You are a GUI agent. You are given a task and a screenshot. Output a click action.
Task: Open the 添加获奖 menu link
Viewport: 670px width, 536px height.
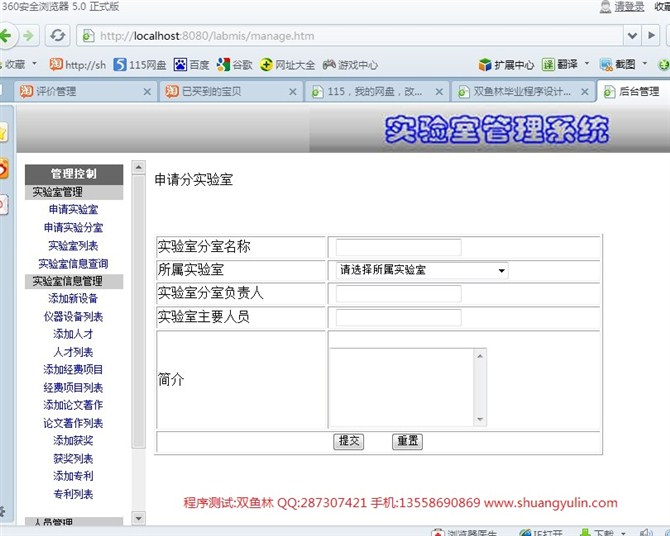pyautogui.click(x=73, y=440)
